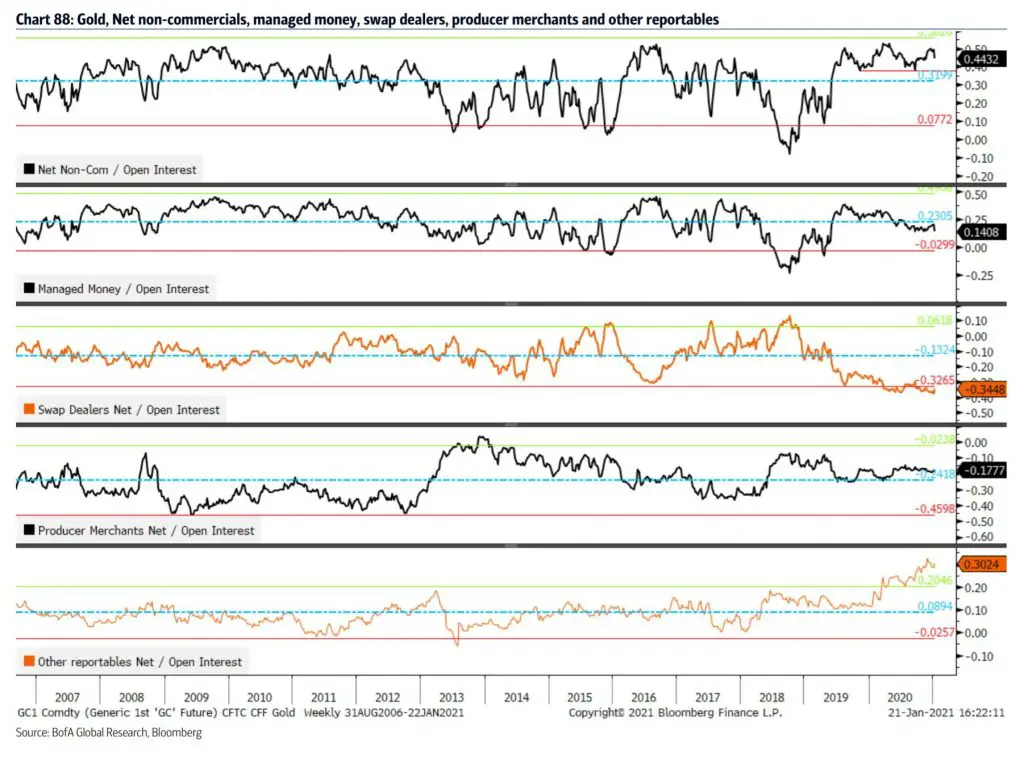Viewport: 1024px width, 772px height.
Task: Click the 2009 year label on the time axis
Action: [196, 697]
